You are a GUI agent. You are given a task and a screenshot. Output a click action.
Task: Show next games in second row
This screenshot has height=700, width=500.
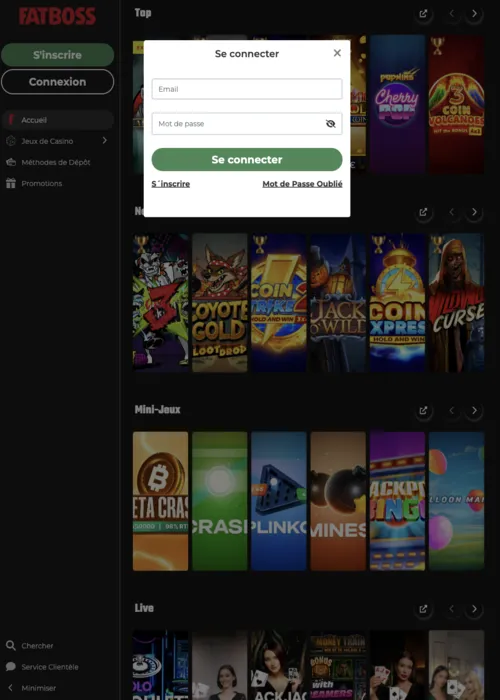pos(474,212)
